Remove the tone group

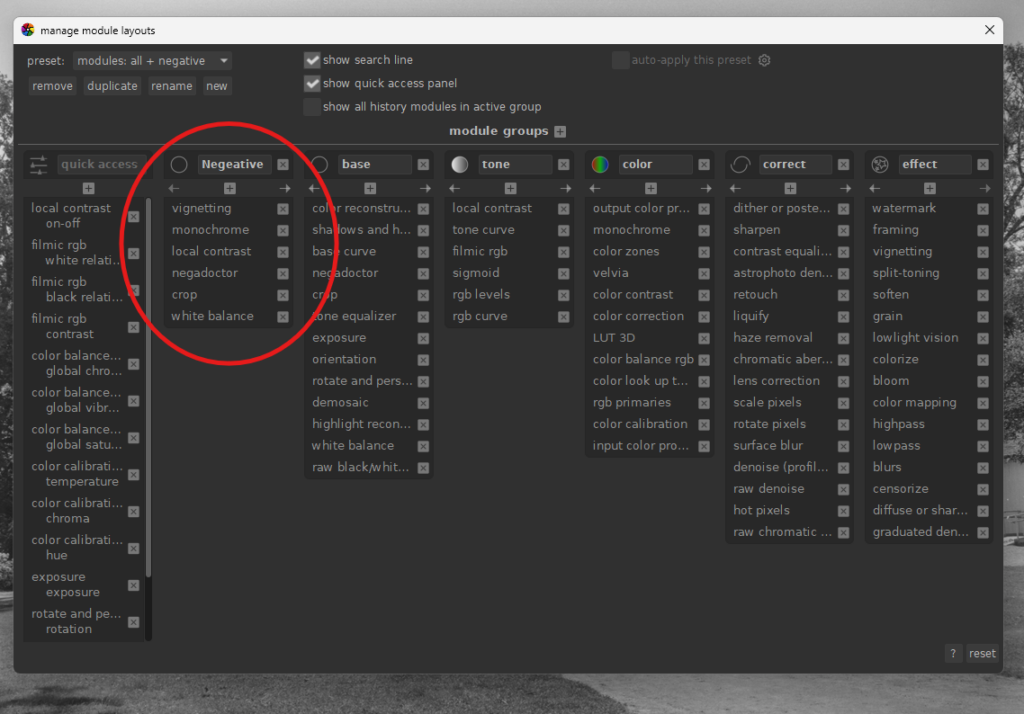click(564, 165)
